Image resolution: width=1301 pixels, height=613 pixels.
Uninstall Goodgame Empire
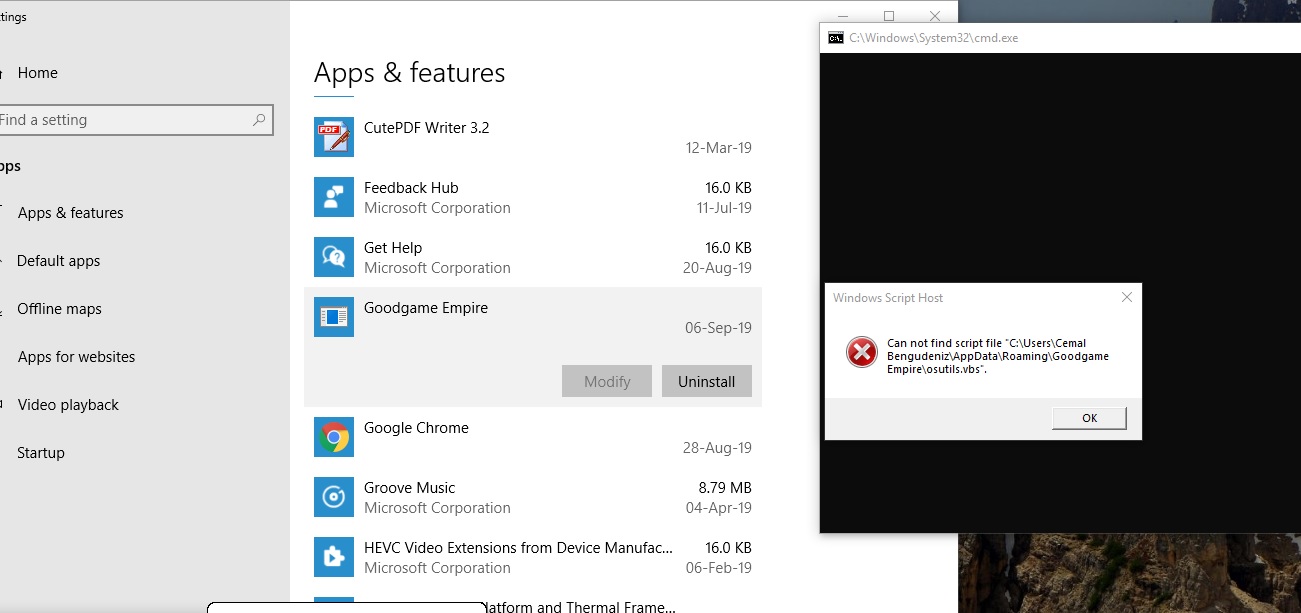pyautogui.click(x=707, y=381)
